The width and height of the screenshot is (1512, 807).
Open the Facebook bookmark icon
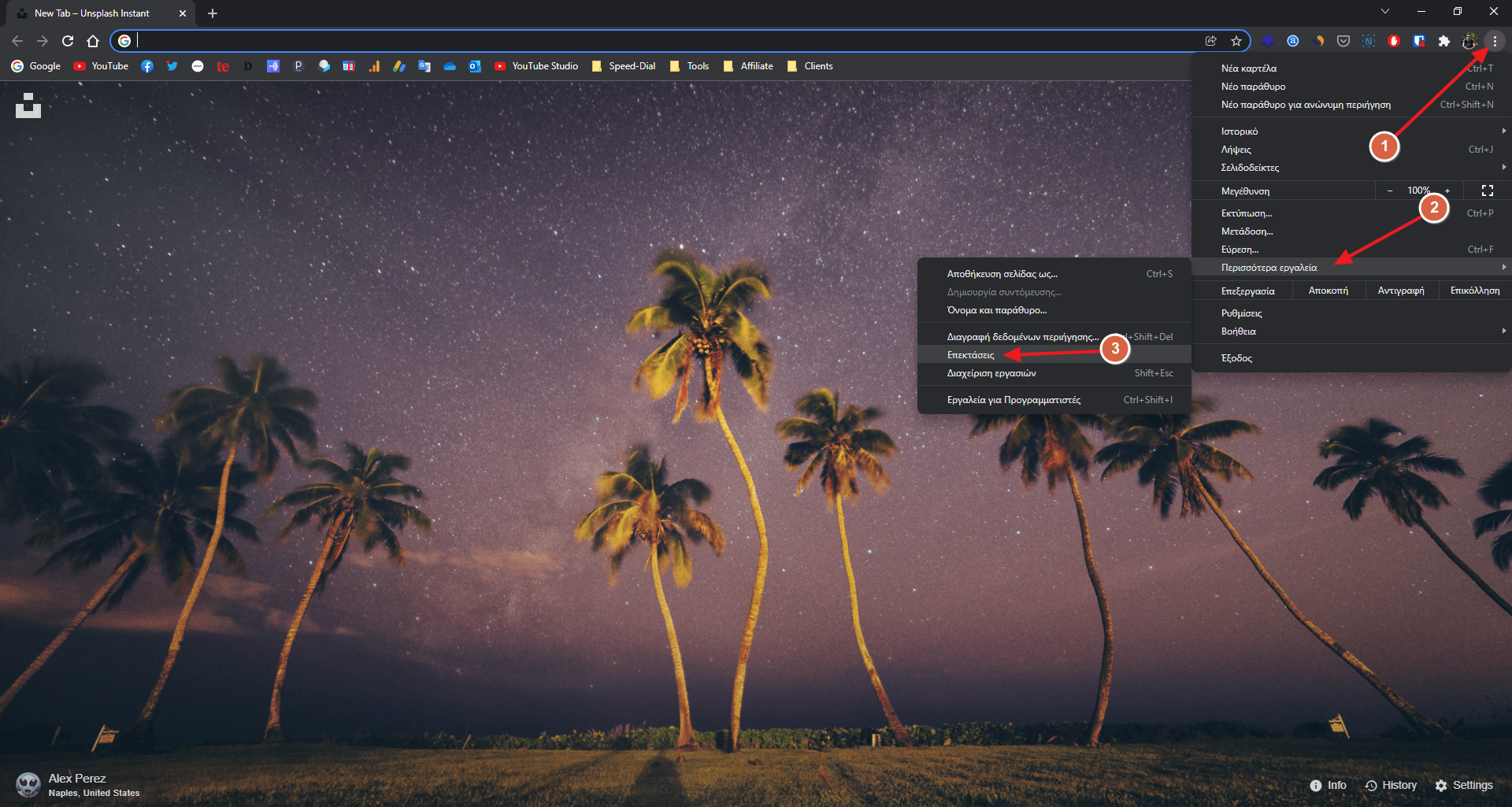point(147,66)
